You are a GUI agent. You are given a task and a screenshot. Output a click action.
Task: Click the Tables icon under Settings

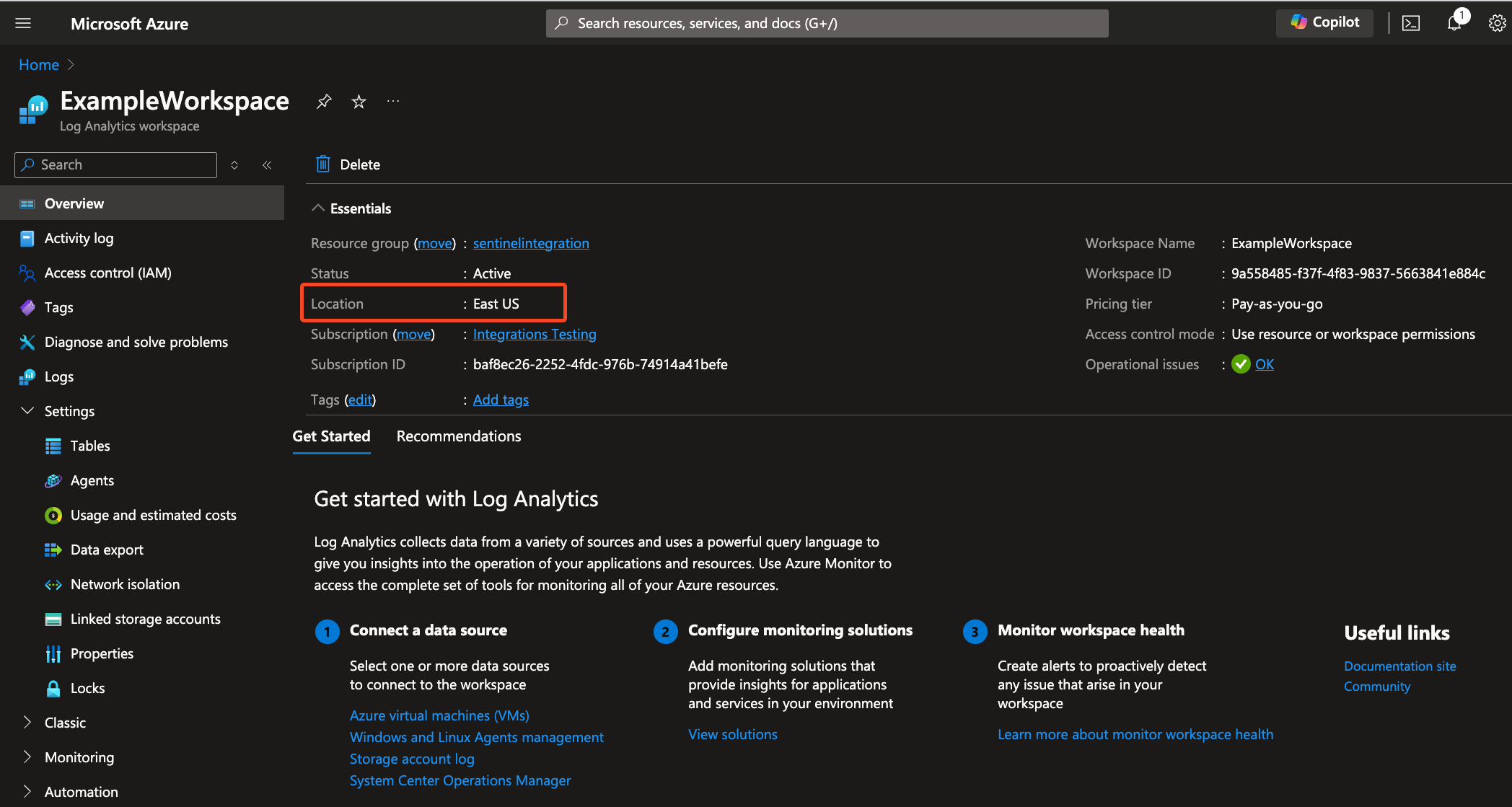(x=53, y=446)
